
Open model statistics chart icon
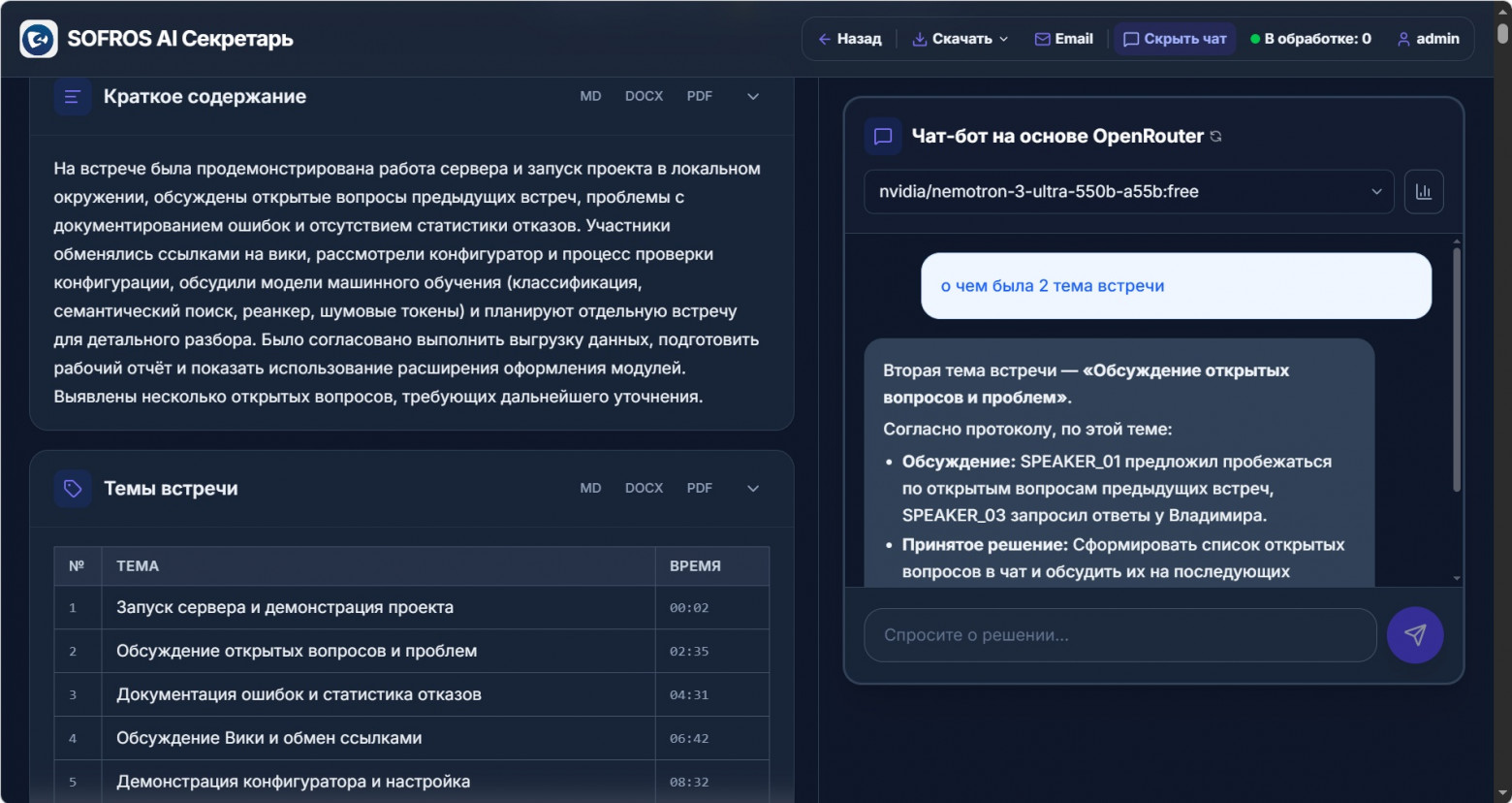click(1424, 191)
